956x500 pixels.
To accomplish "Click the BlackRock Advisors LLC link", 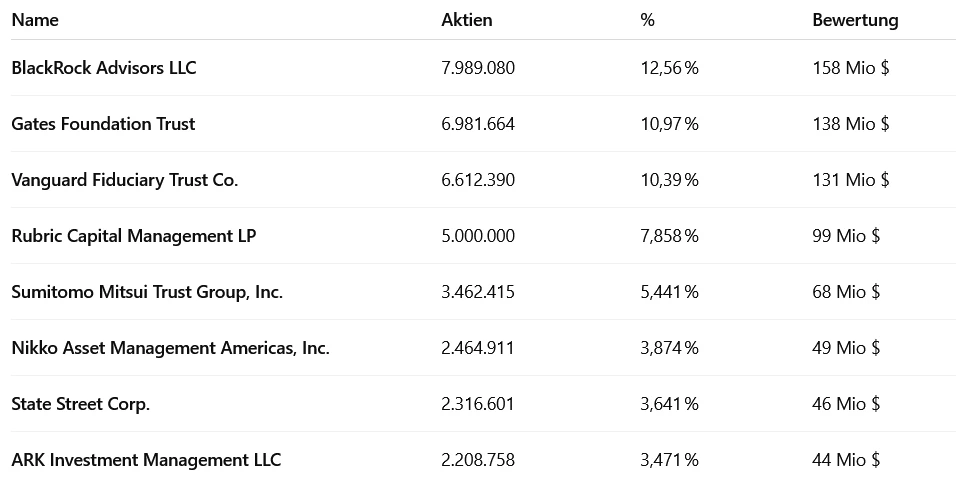I will (104, 68).
